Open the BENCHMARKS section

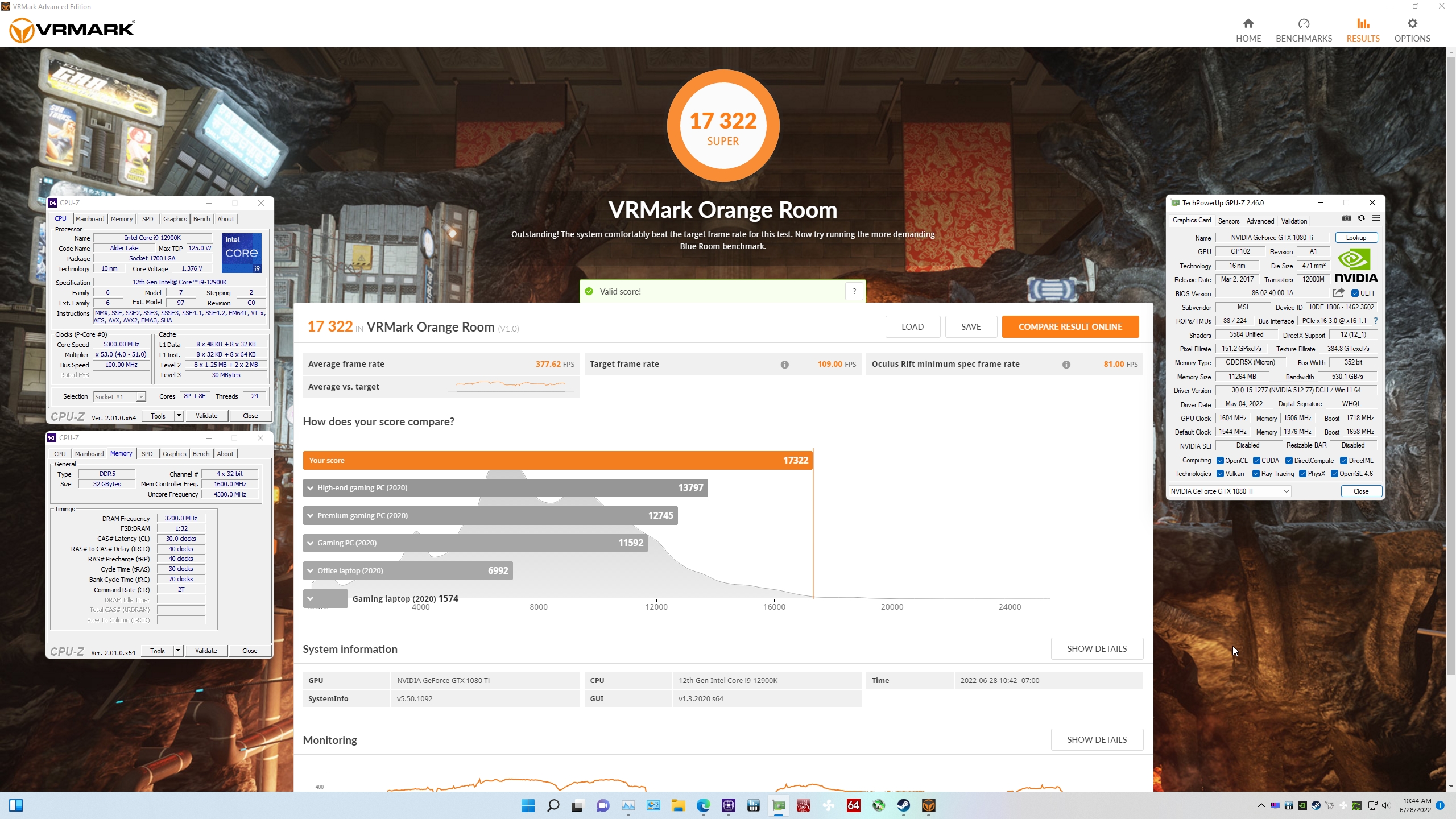tap(1304, 30)
